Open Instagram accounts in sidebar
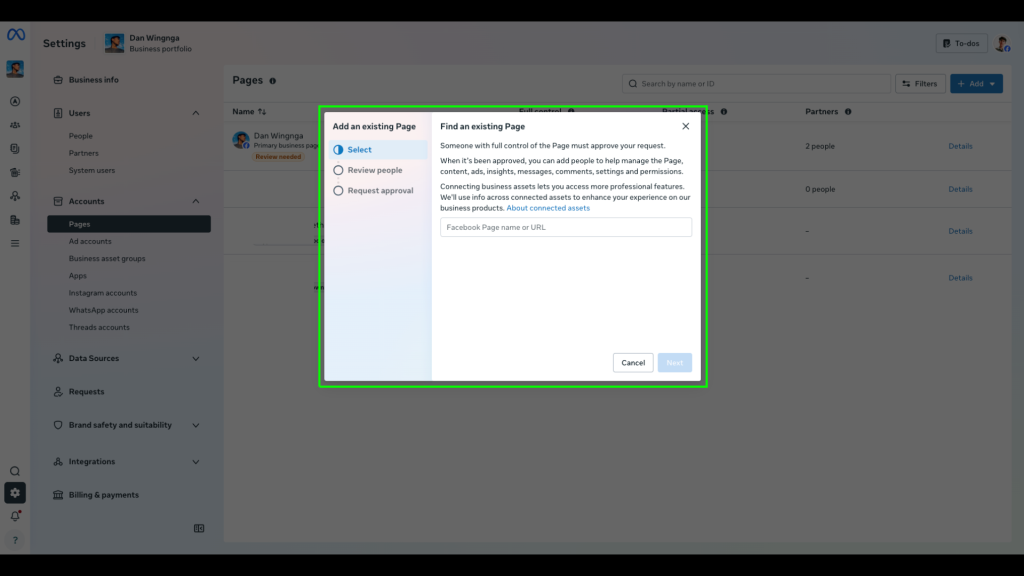This screenshot has width=1024, height=576. point(103,293)
